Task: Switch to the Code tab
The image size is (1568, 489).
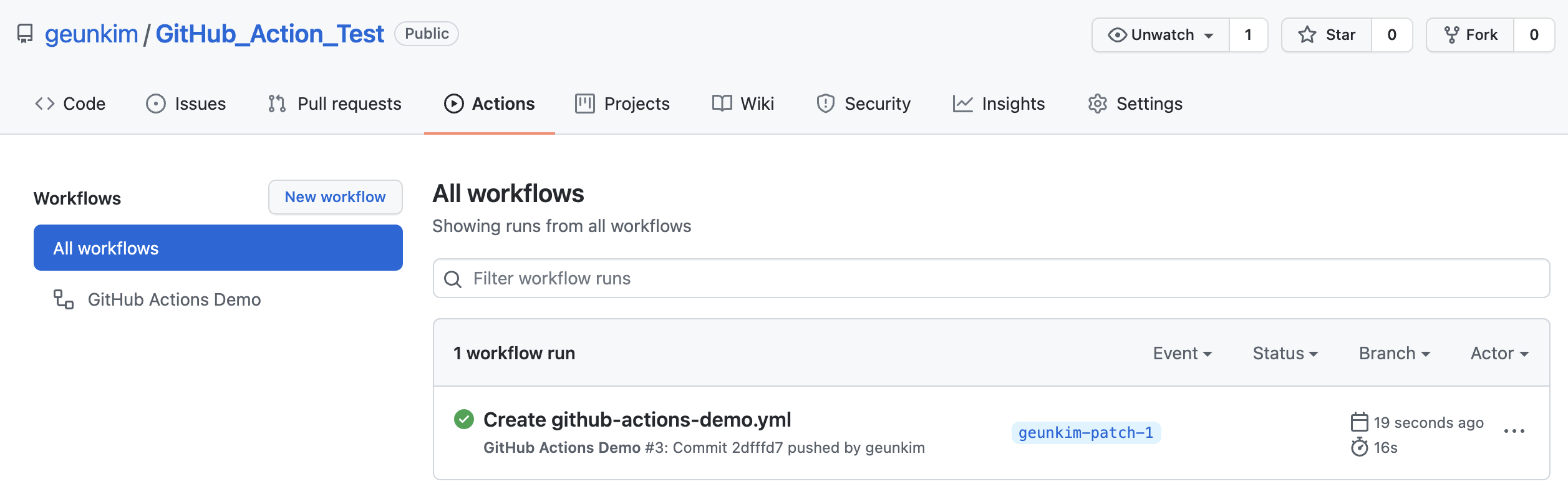Action: click(x=70, y=104)
